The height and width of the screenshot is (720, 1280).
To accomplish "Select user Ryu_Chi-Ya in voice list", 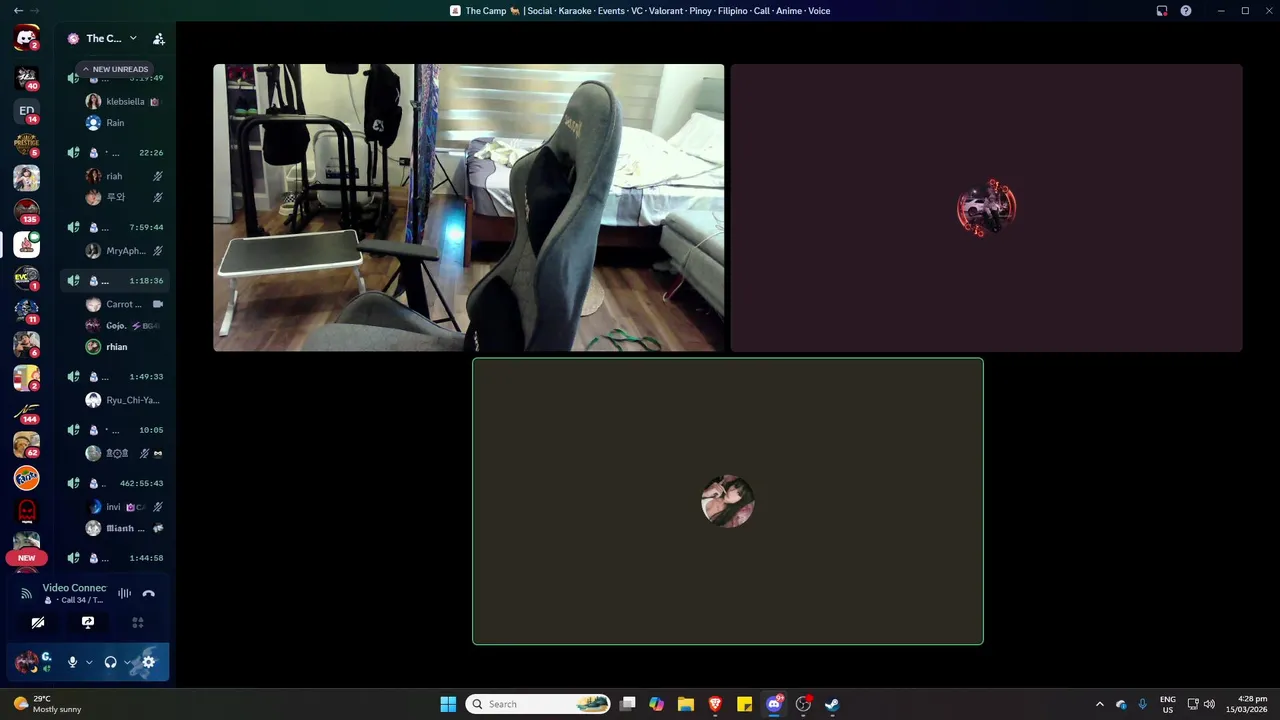I will pos(124,400).
